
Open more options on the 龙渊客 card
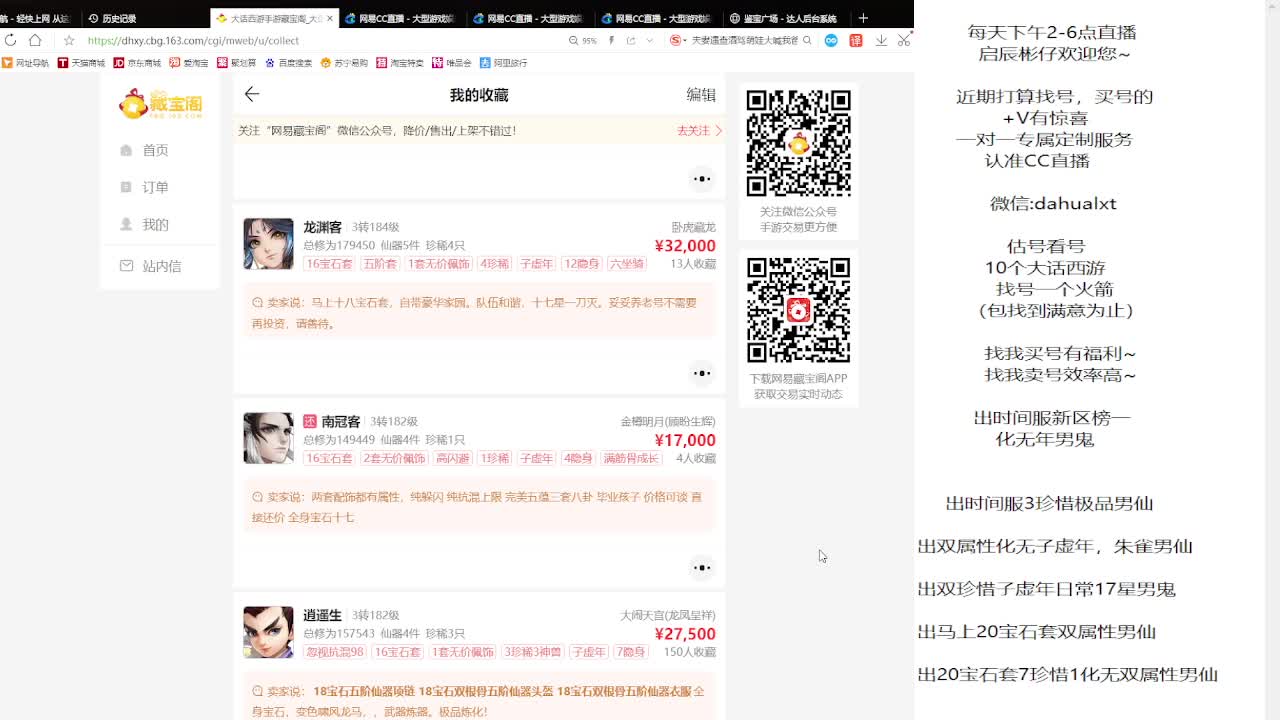[702, 373]
